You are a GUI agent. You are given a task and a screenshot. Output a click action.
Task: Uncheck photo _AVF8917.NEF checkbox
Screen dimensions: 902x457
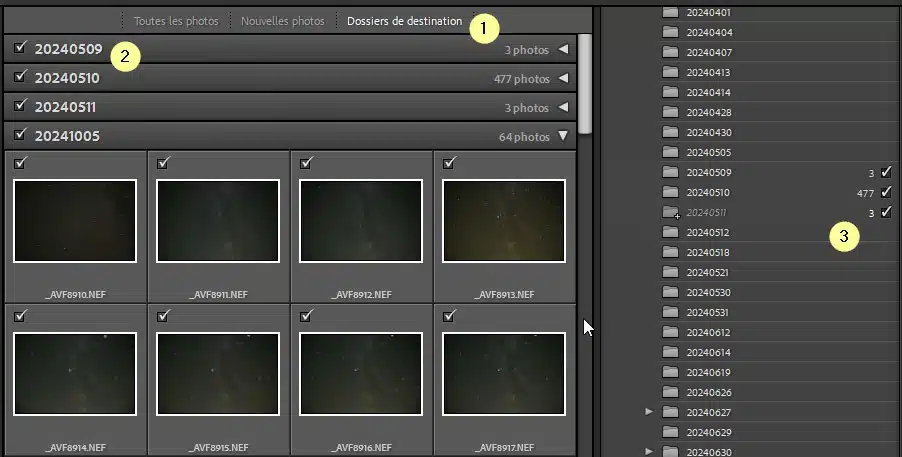pos(449,316)
